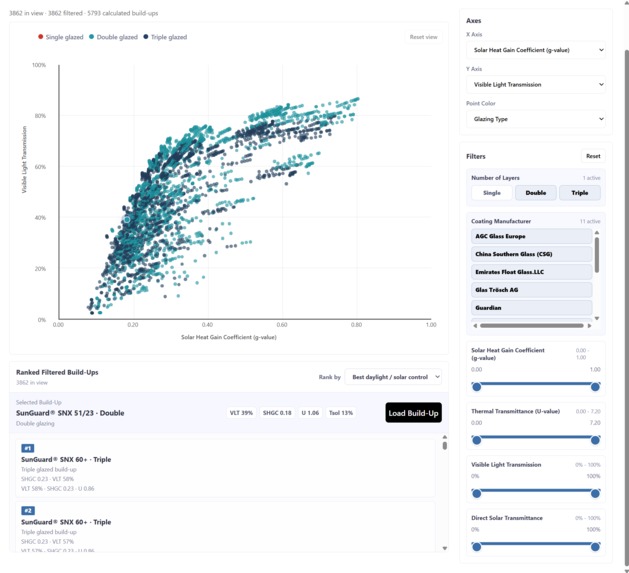Toggle the Single layer filter
This screenshot has height=573, width=629.
click(491, 193)
